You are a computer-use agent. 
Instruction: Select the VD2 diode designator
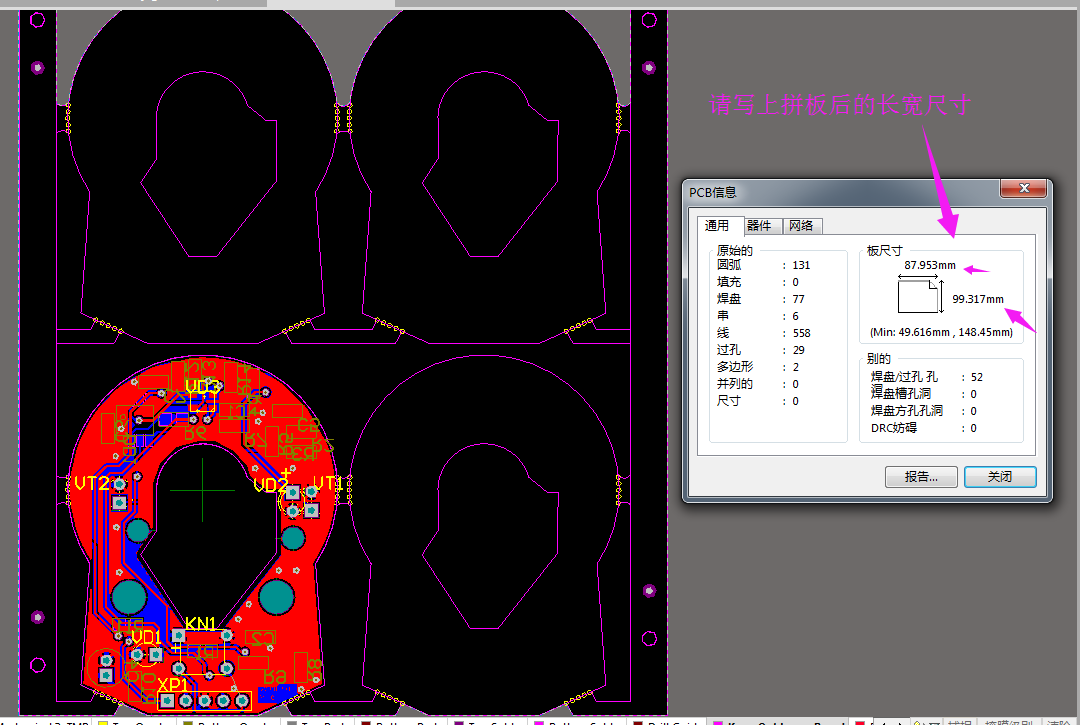click(x=270, y=486)
